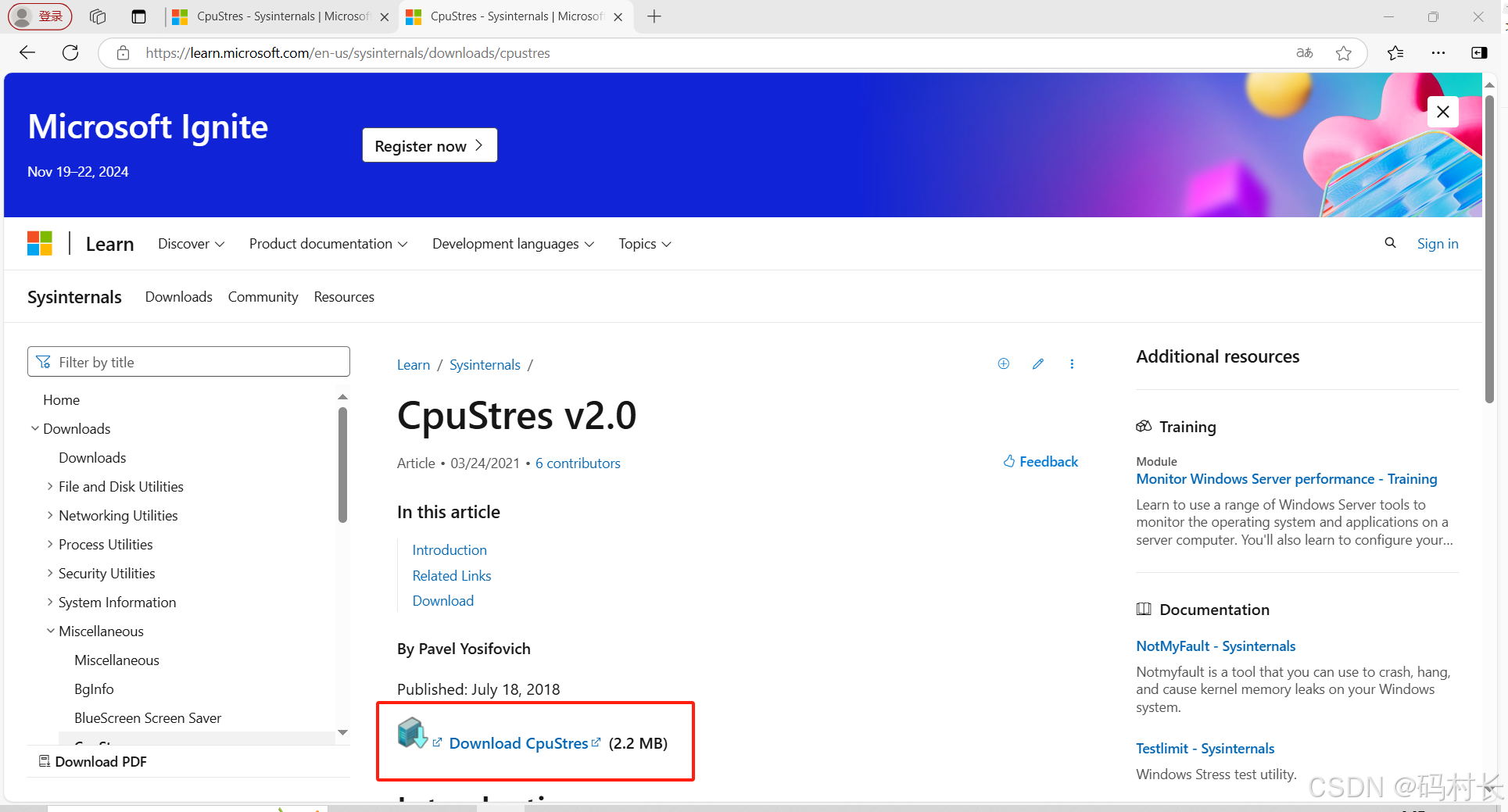The width and height of the screenshot is (1508, 812).
Task: Open Monitor Windows Server performance training
Action: [1287, 479]
